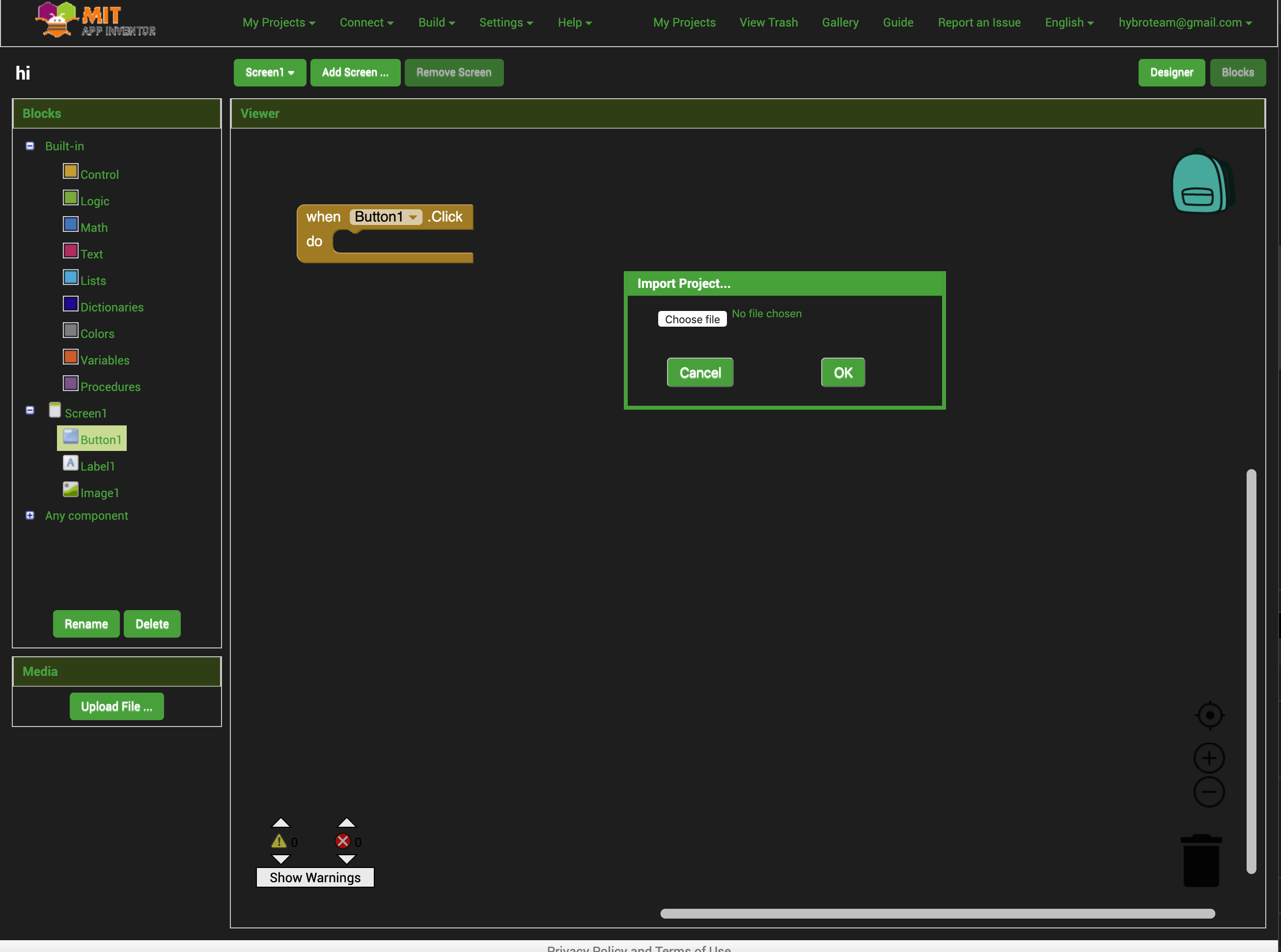The width and height of the screenshot is (1281, 952).
Task: Cancel the Import Project dialog
Action: [x=699, y=372]
